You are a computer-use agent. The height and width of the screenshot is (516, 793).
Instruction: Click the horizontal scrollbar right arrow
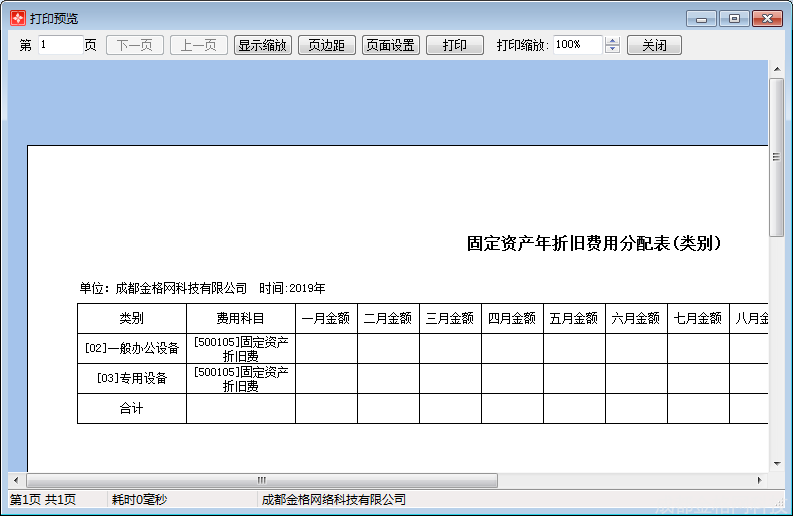761,480
